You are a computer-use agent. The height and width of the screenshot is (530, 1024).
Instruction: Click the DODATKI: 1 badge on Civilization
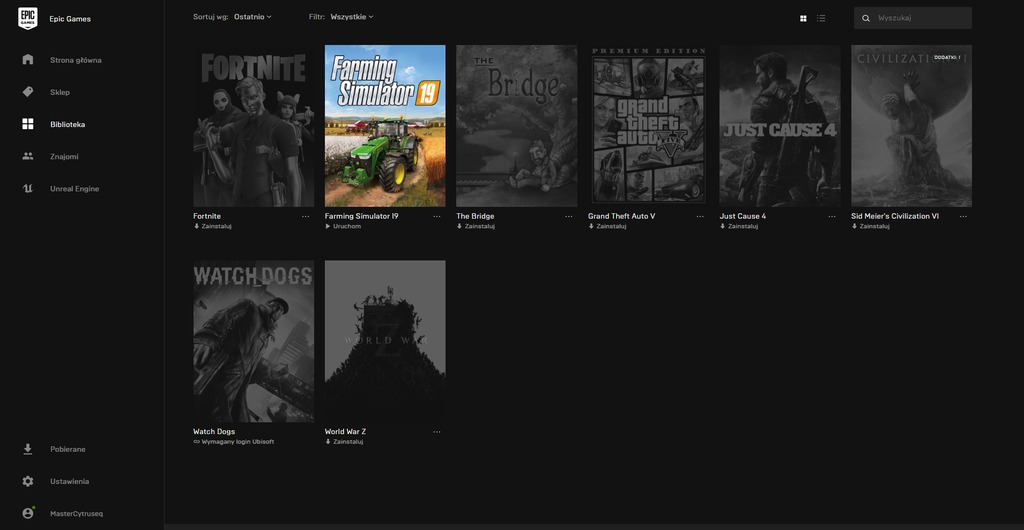948,57
